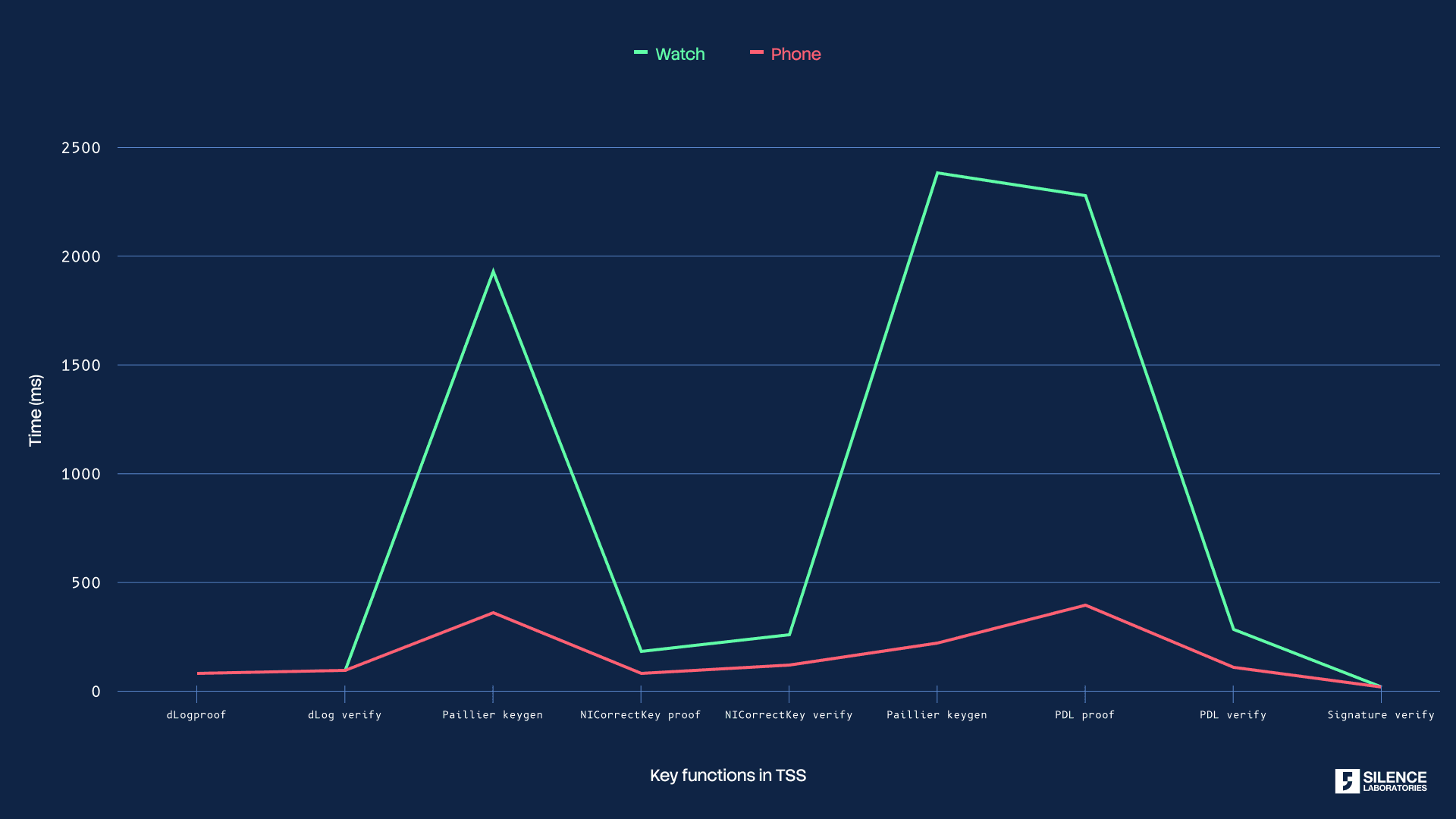This screenshot has height=819, width=1456.
Task: Click the NICorrectKey proof axis label
Action: [x=640, y=714]
